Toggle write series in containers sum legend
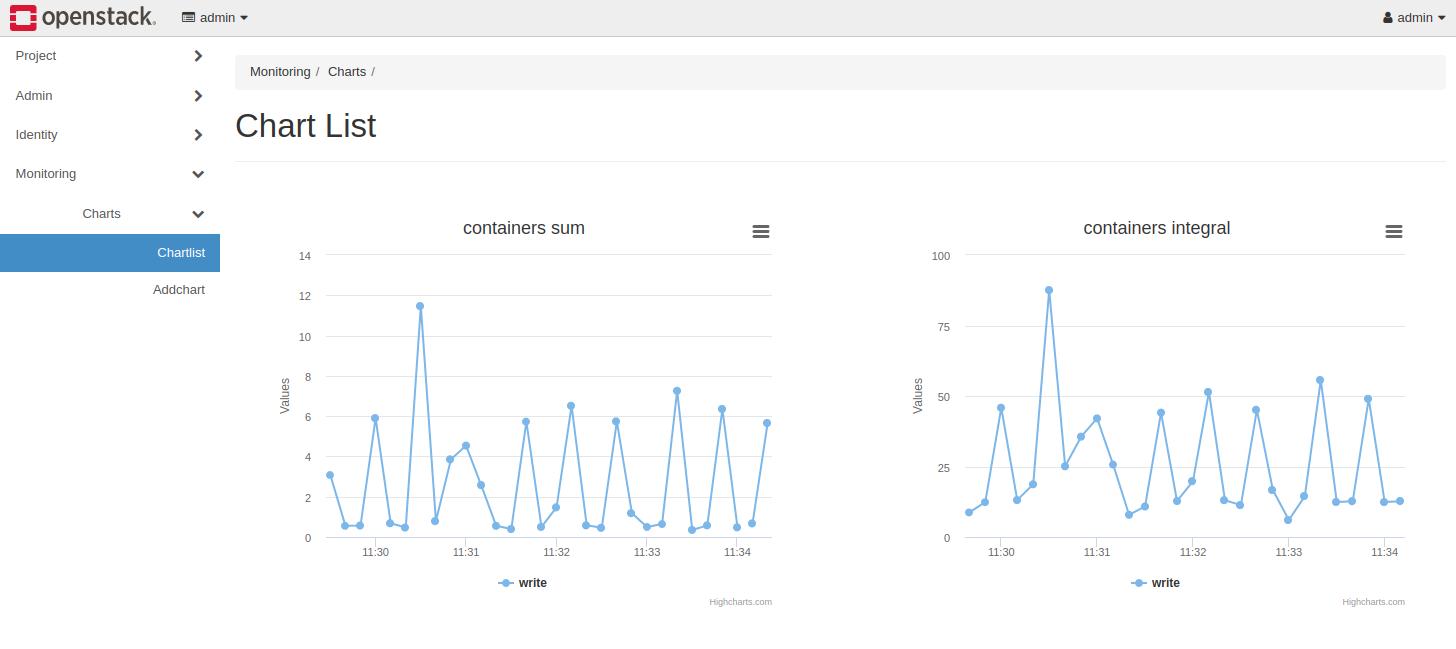1456x649 pixels. pyautogui.click(x=523, y=583)
